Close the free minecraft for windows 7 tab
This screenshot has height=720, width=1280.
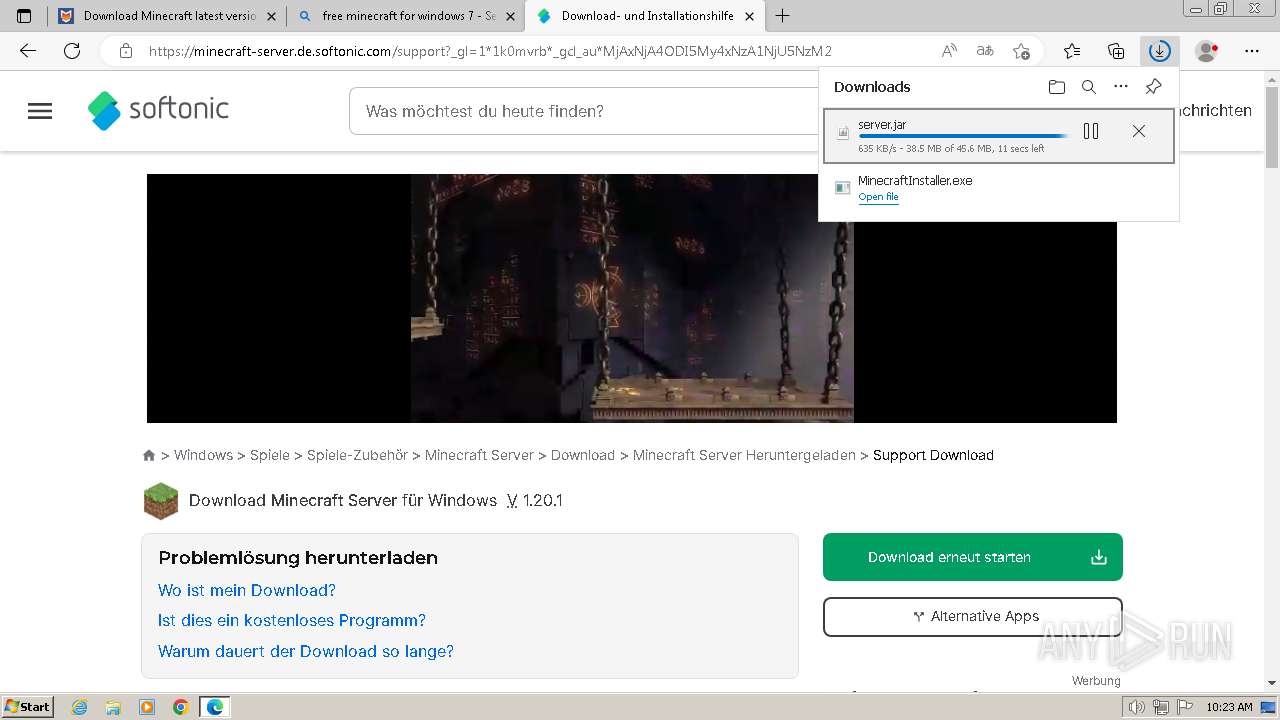pyautogui.click(x=510, y=16)
